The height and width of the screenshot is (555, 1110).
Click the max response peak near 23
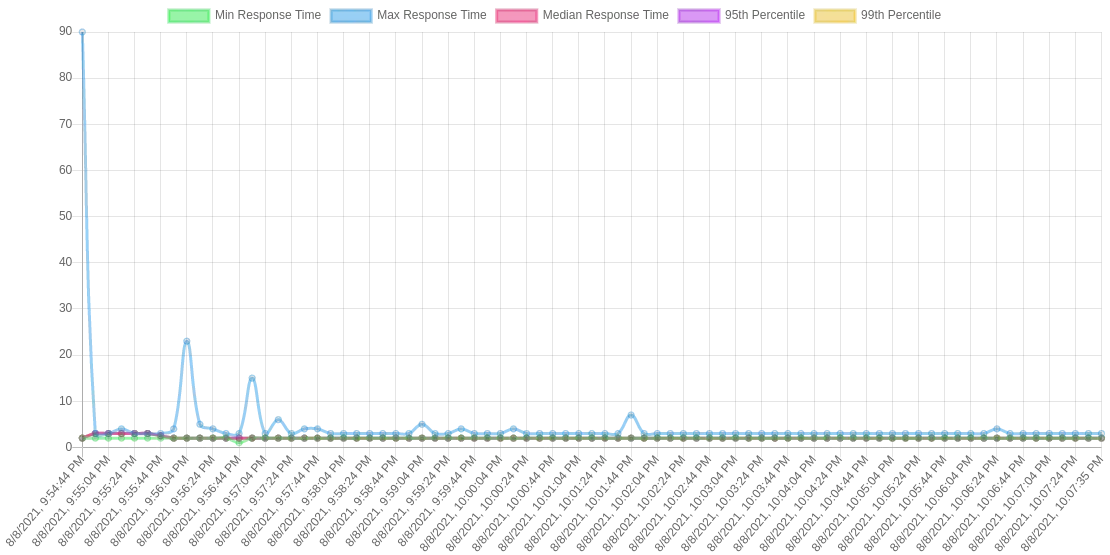click(x=187, y=341)
